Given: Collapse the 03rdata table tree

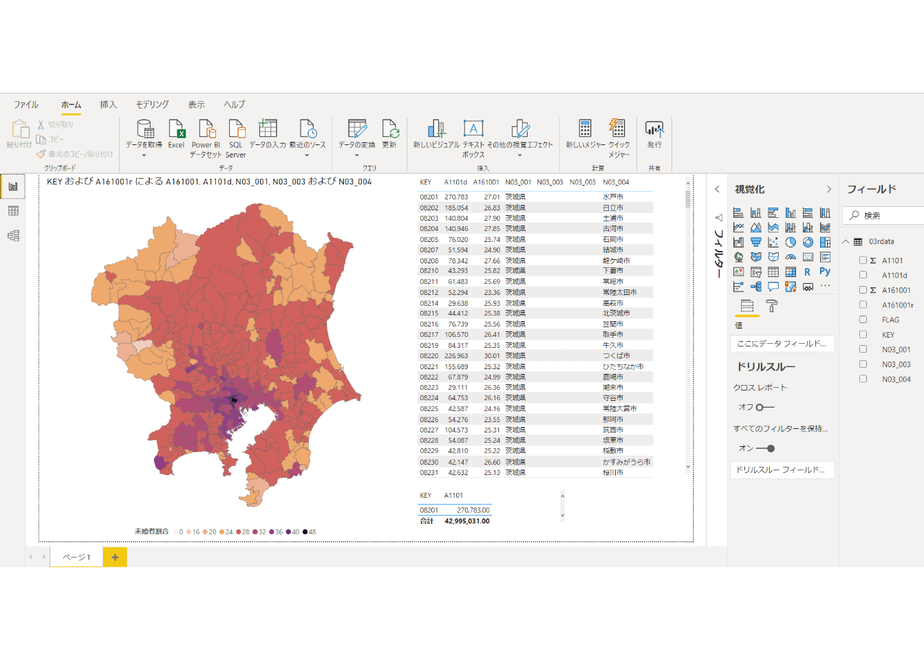Looking at the screenshot, I should (846, 242).
